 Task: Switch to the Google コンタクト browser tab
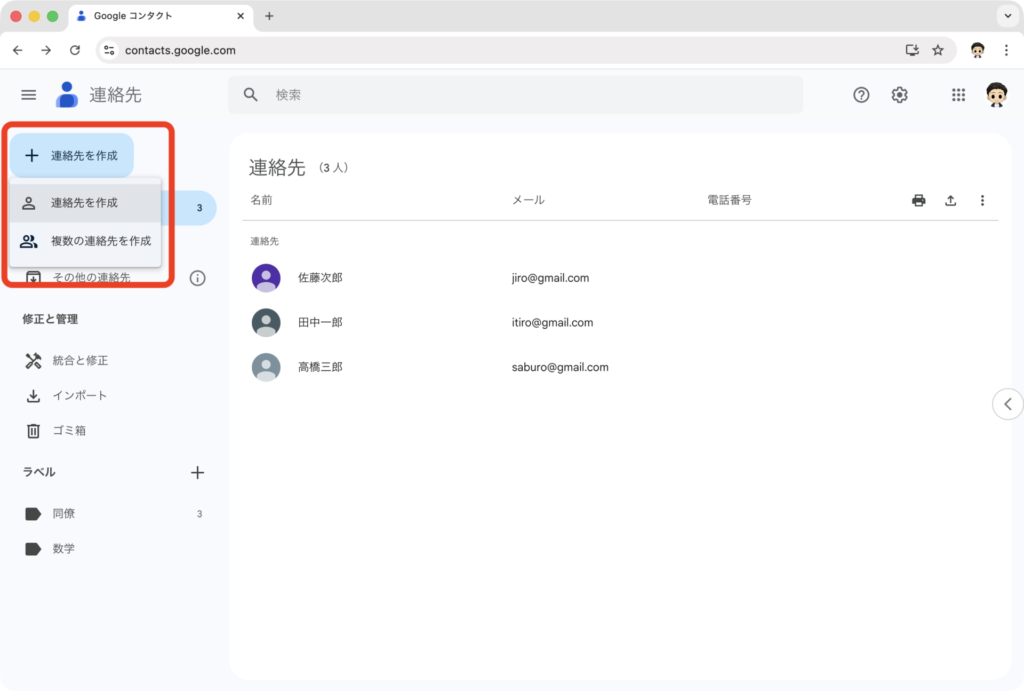[x=140, y=16]
